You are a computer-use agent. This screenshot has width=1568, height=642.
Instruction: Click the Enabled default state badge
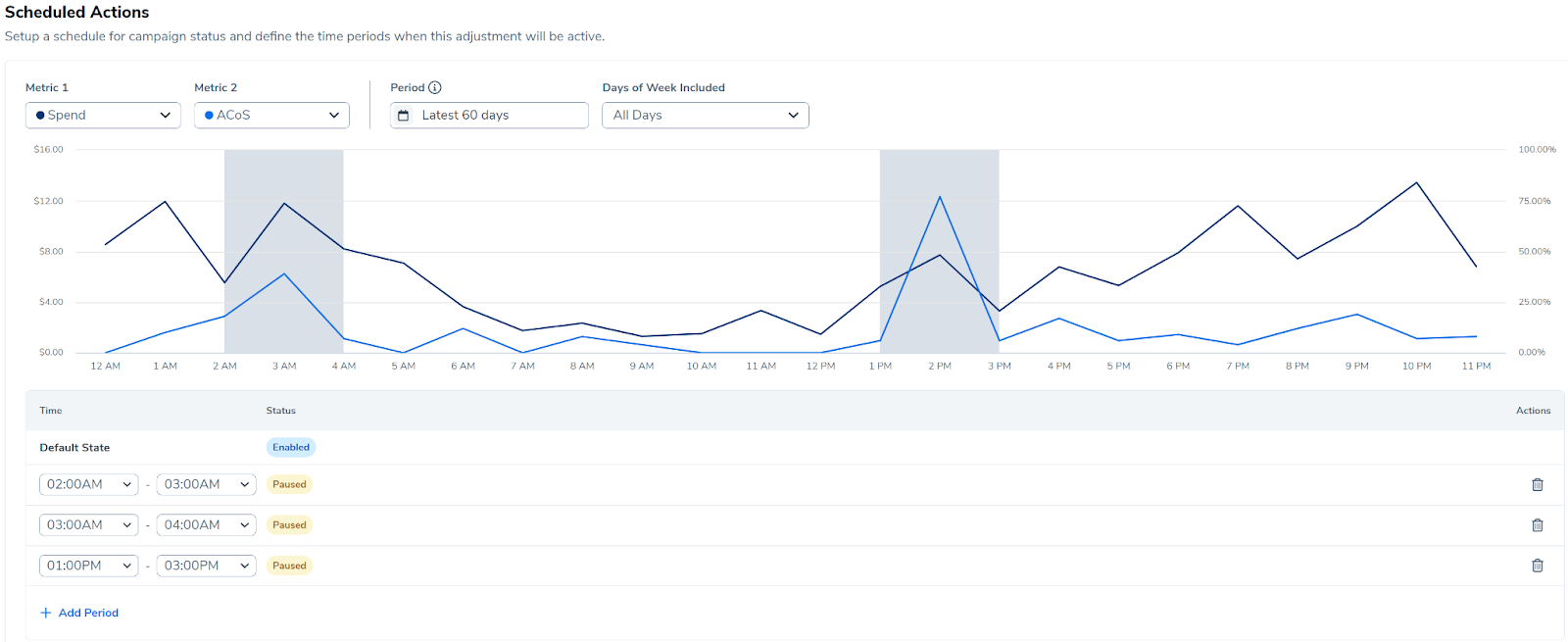click(291, 448)
